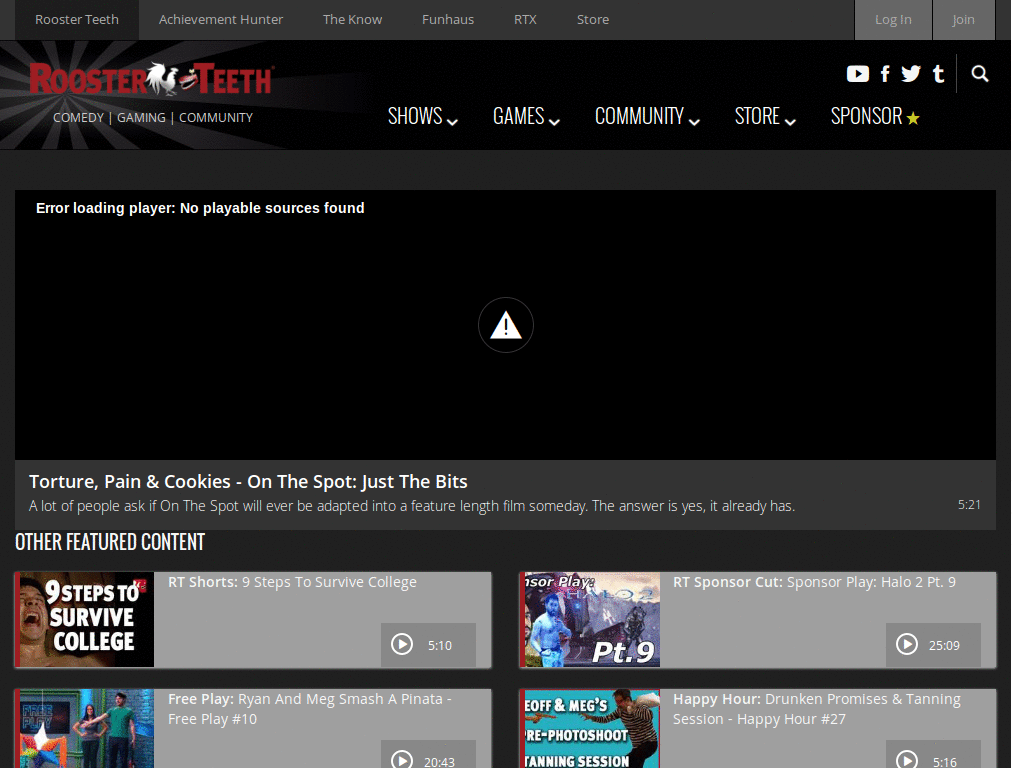The image size is (1024, 768).
Task: Expand the Shows dropdown menu
Action: pos(423,116)
